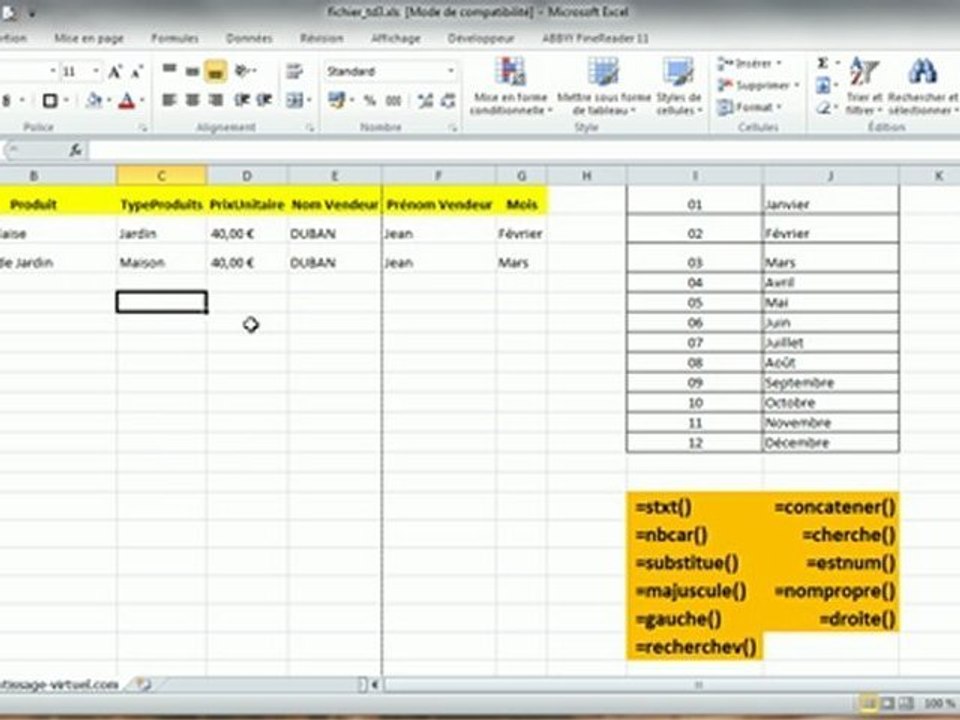
Task: Toggle wrap text (Renvoyer à la ligne)
Action: pyautogui.click(x=294, y=71)
